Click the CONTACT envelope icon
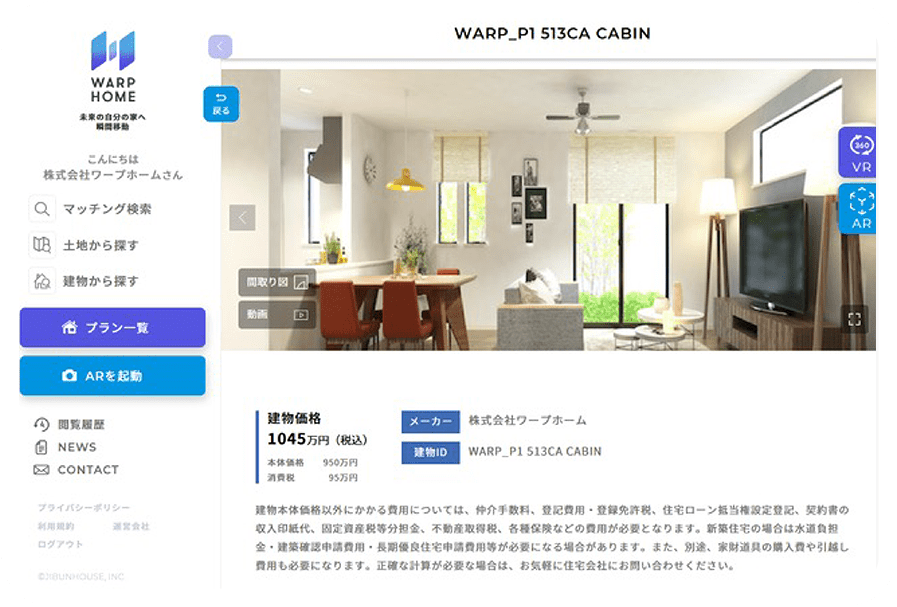 (41, 470)
